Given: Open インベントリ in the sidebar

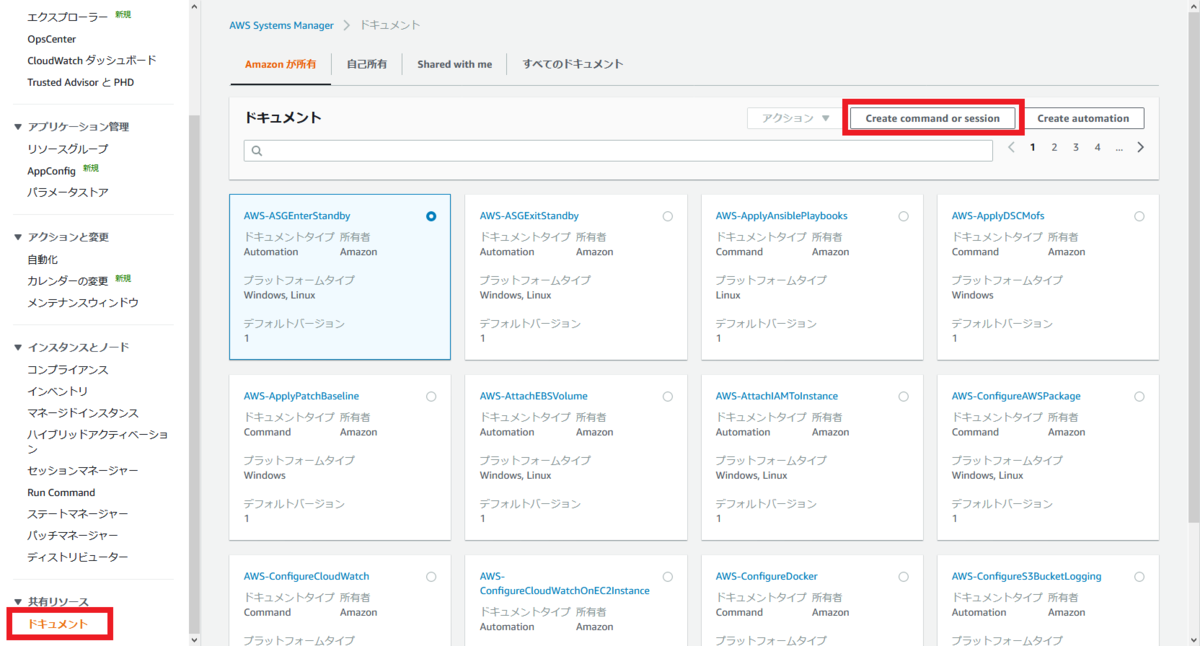Looking at the screenshot, I should pyautogui.click(x=57, y=391).
